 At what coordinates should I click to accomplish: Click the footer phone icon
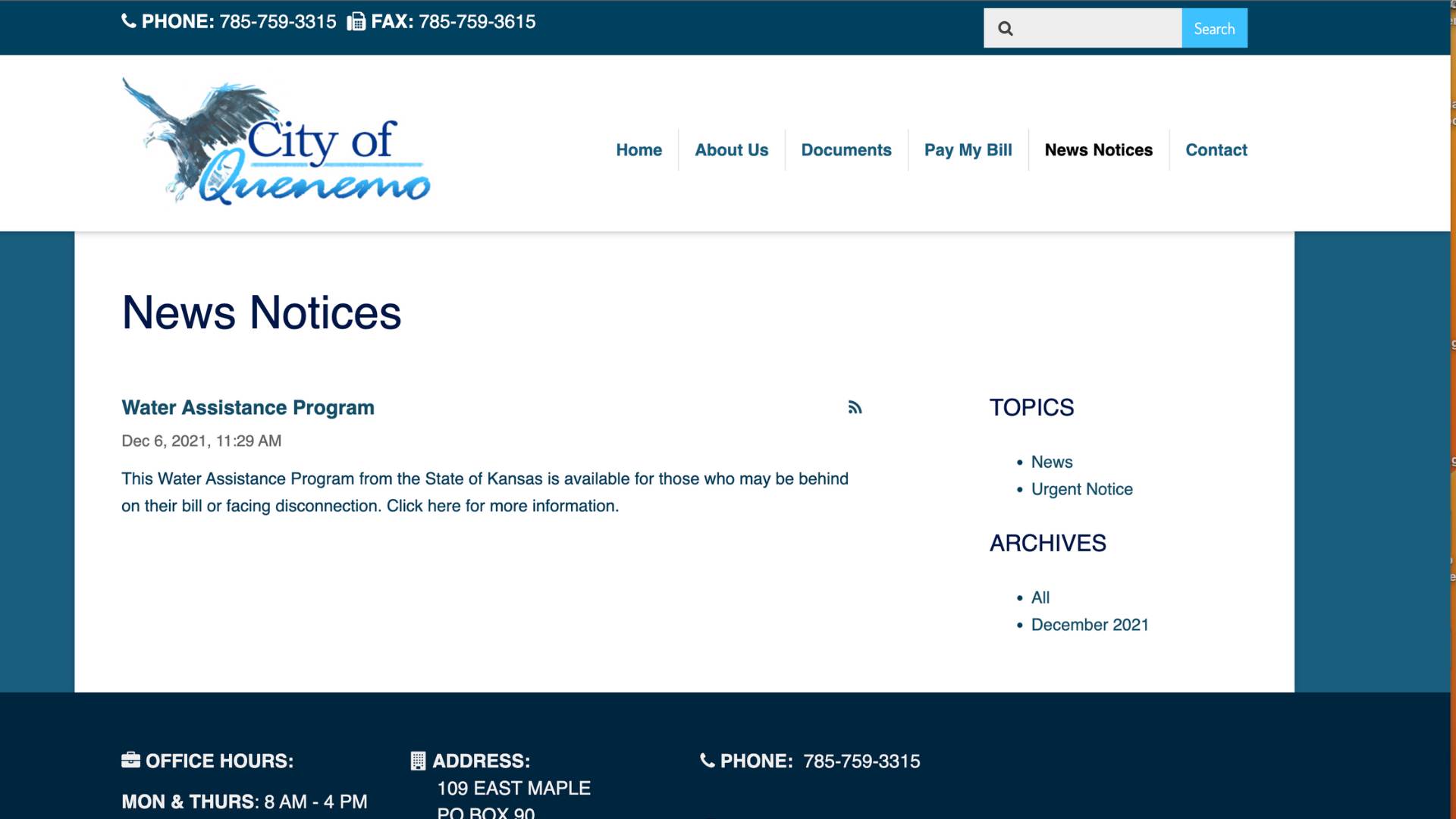point(707,761)
